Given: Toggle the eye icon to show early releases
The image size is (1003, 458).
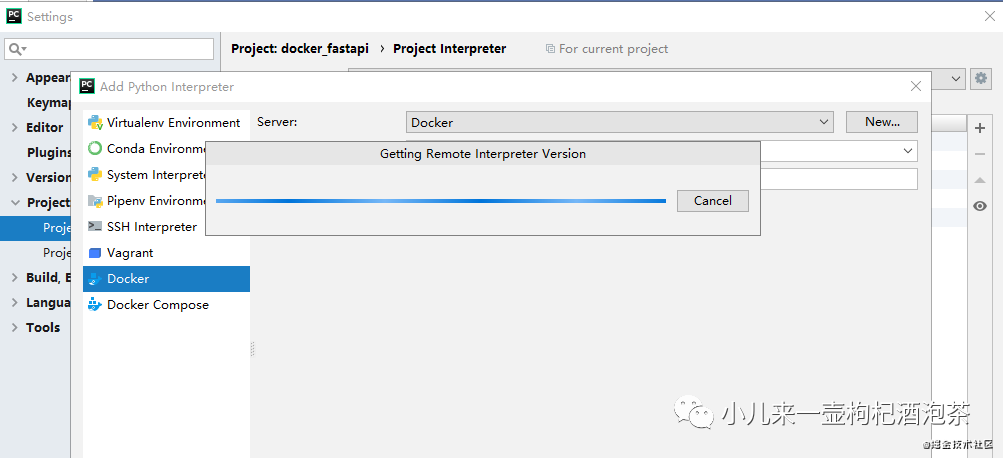Looking at the screenshot, I should (x=980, y=206).
